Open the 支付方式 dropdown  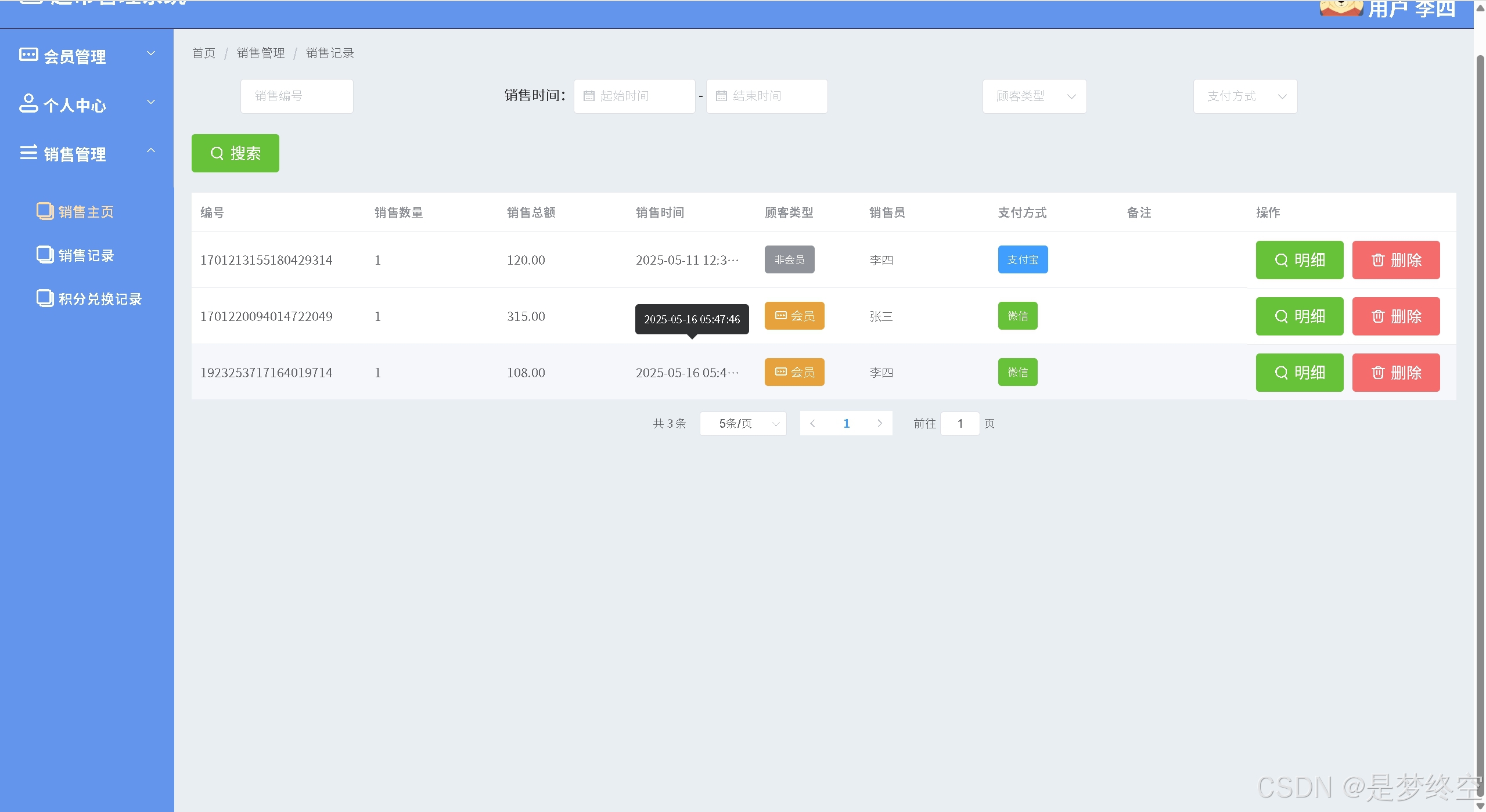coord(1245,96)
